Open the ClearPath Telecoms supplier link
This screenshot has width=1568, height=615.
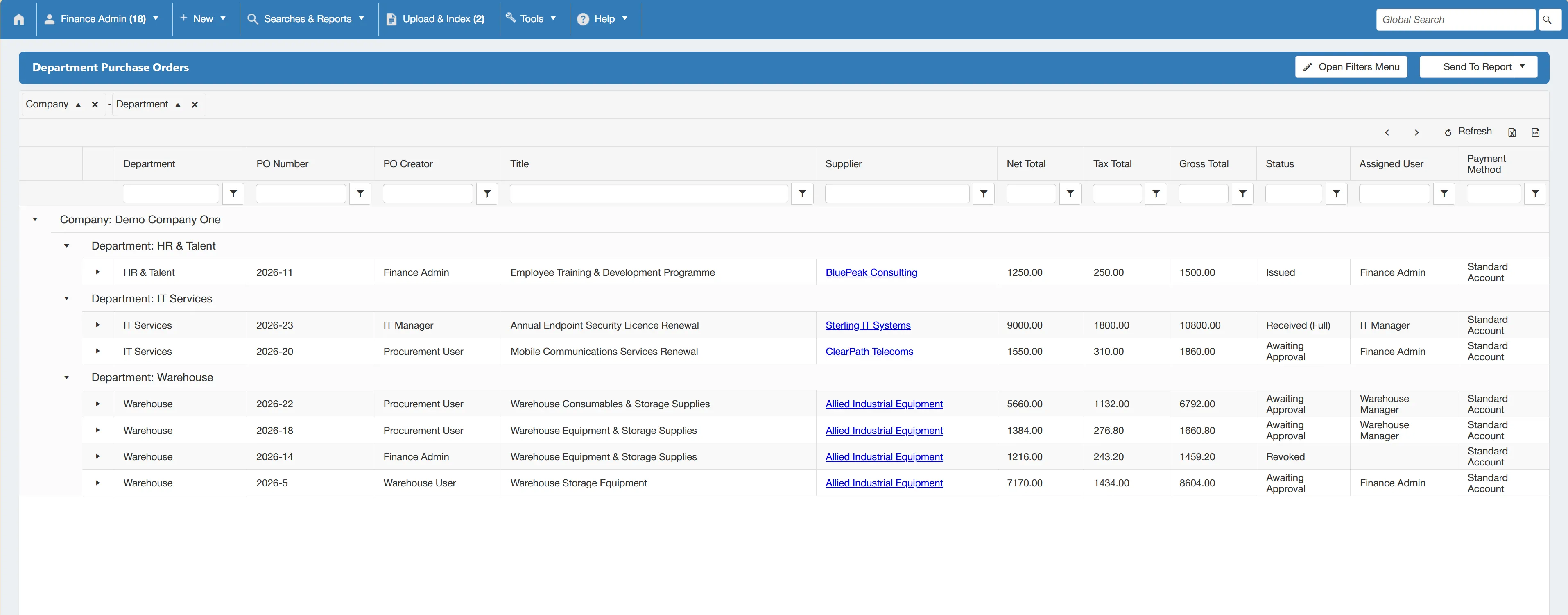pyautogui.click(x=869, y=352)
